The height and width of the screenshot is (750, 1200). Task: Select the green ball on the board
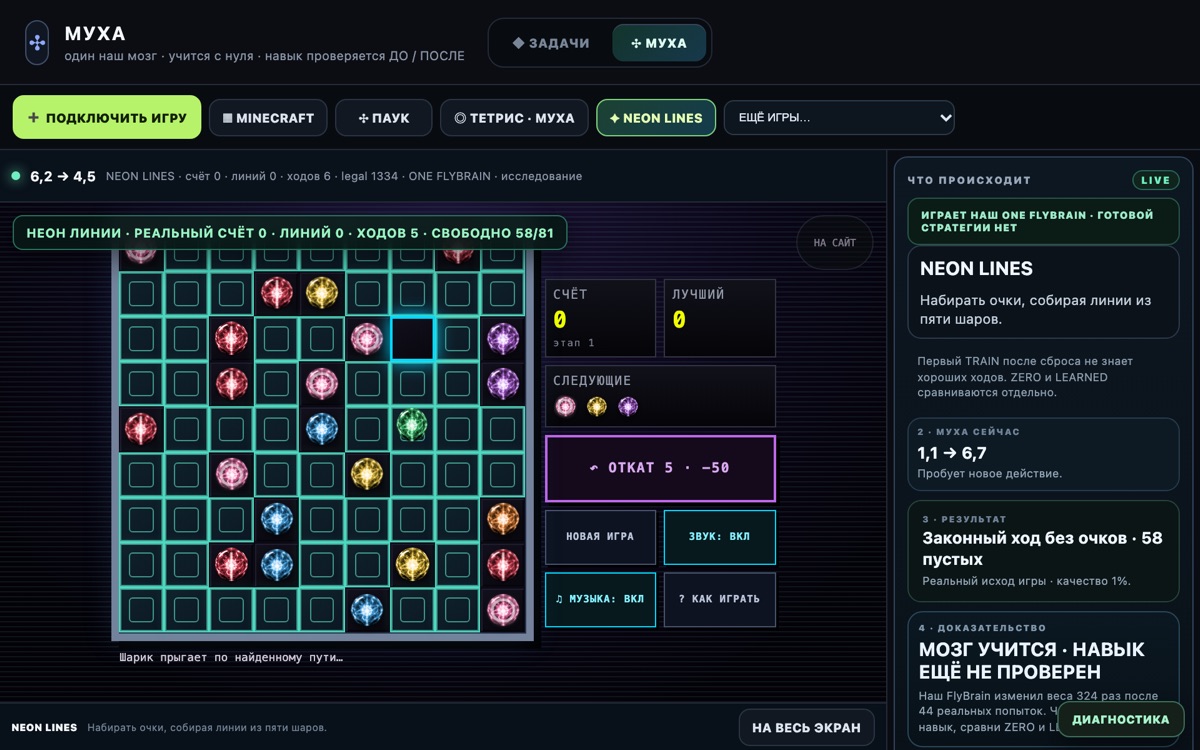412,425
